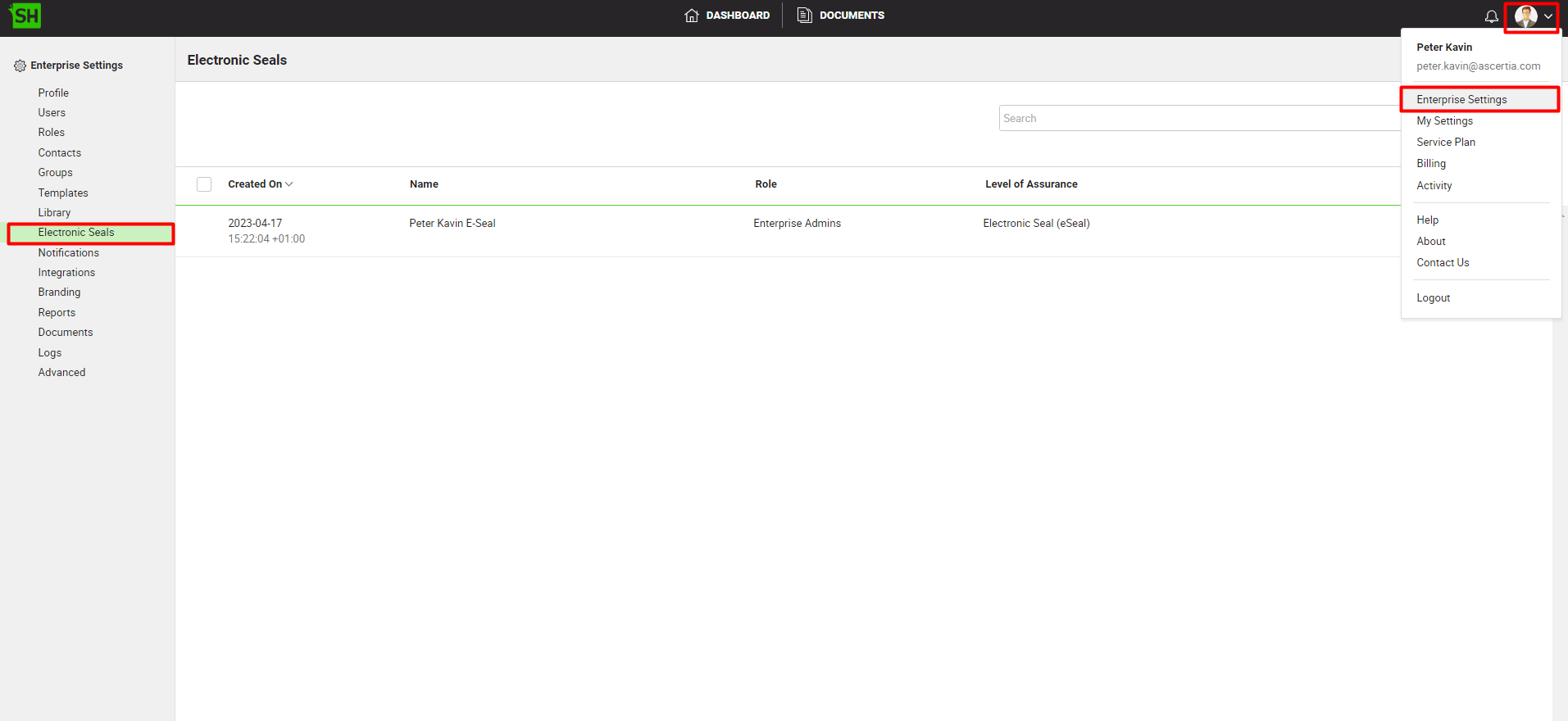Select Billing in the user menu
The width and height of the screenshot is (1568, 721).
1431,164
